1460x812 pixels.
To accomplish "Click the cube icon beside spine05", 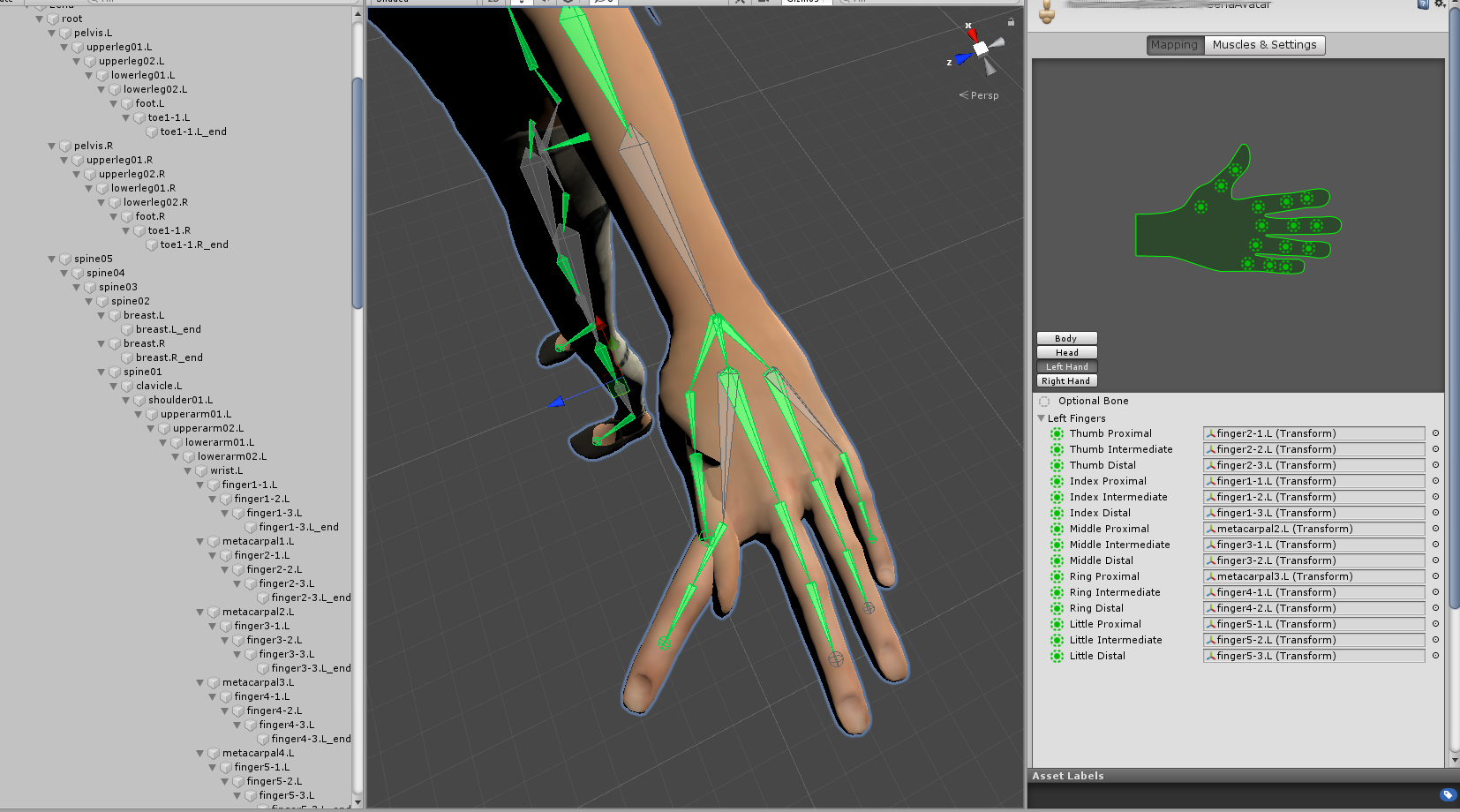I will point(65,259).
